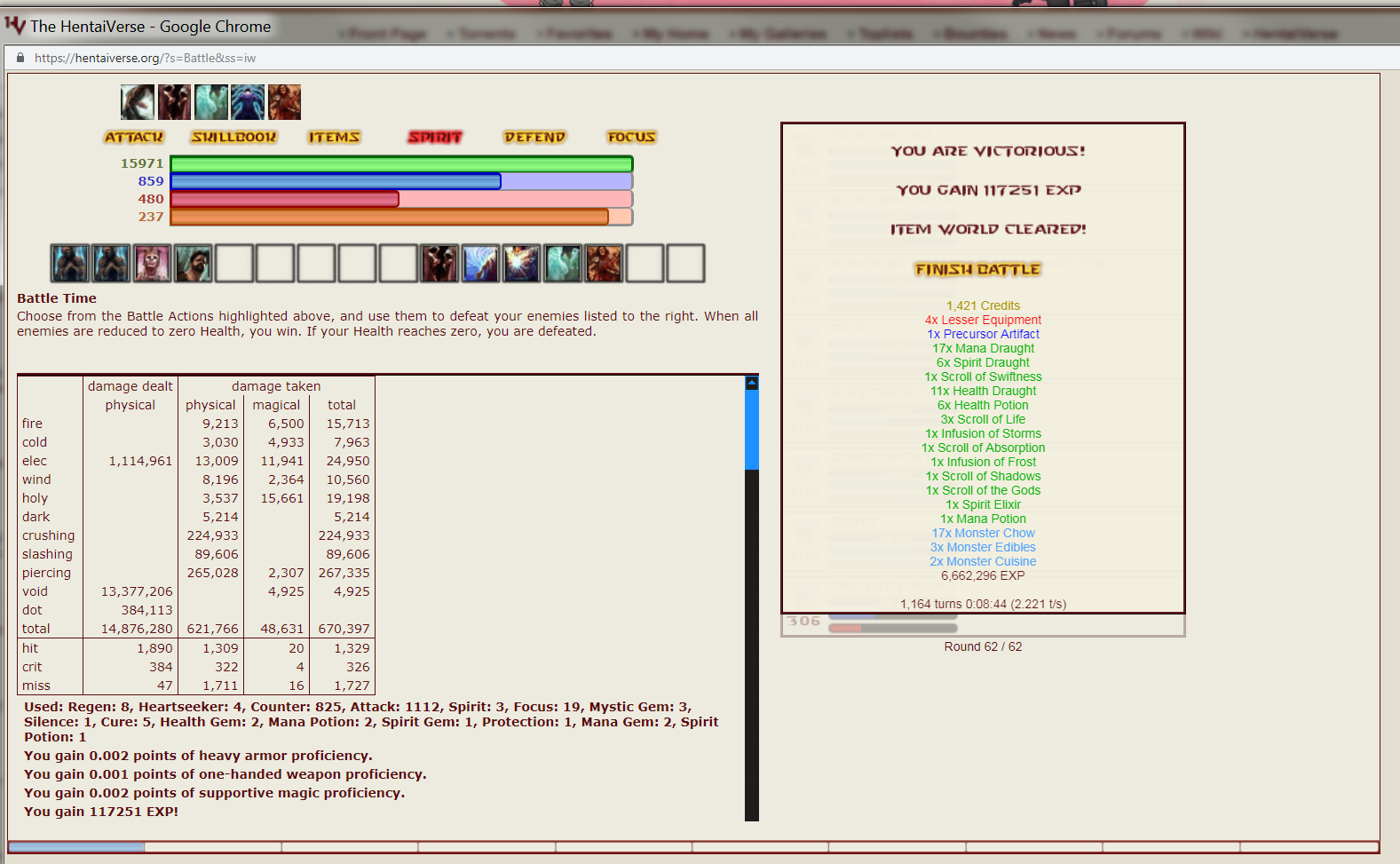
Task: Click the 'crushing' row label in damage table
Action: tap(49, 535)
